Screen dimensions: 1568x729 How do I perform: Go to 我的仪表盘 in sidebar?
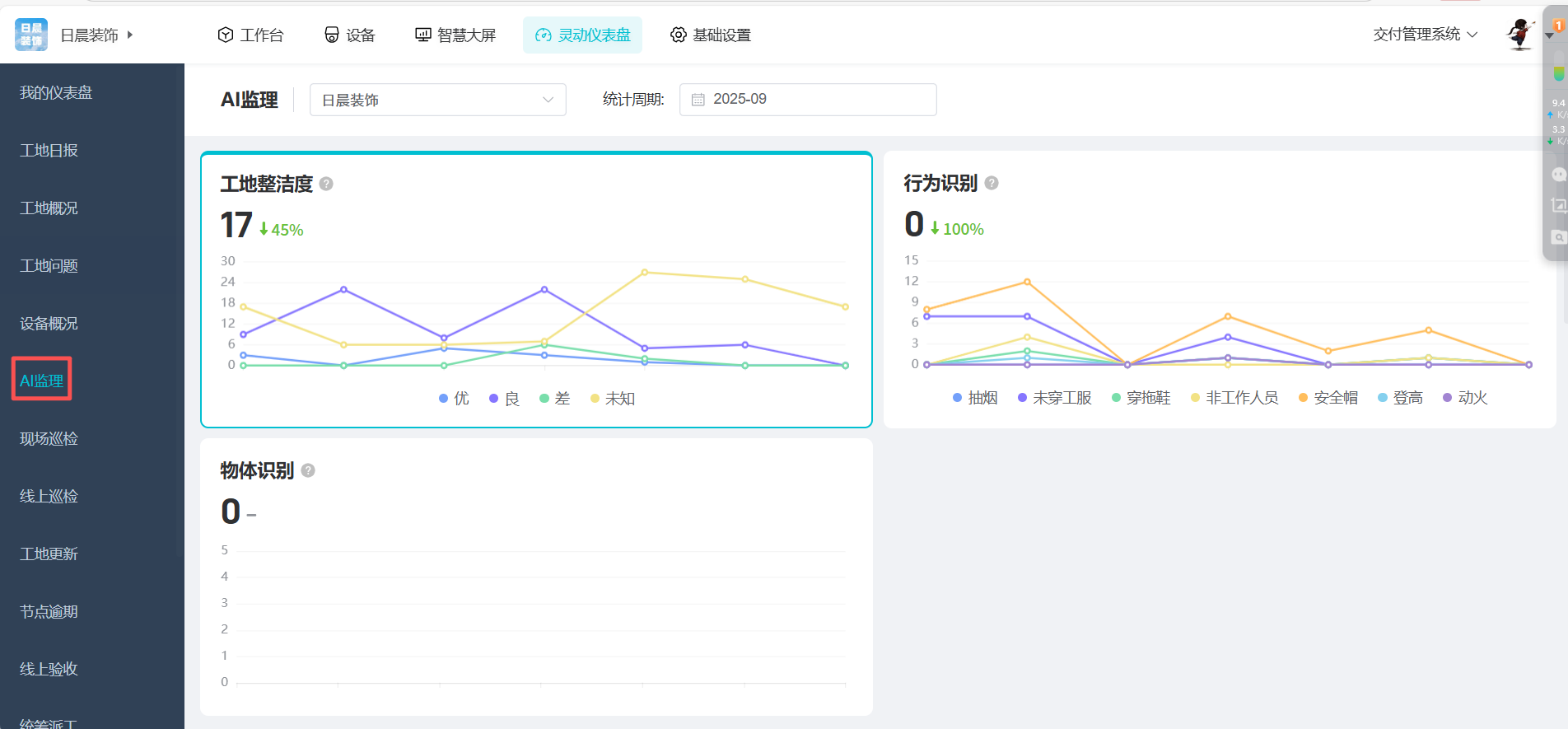56,93
